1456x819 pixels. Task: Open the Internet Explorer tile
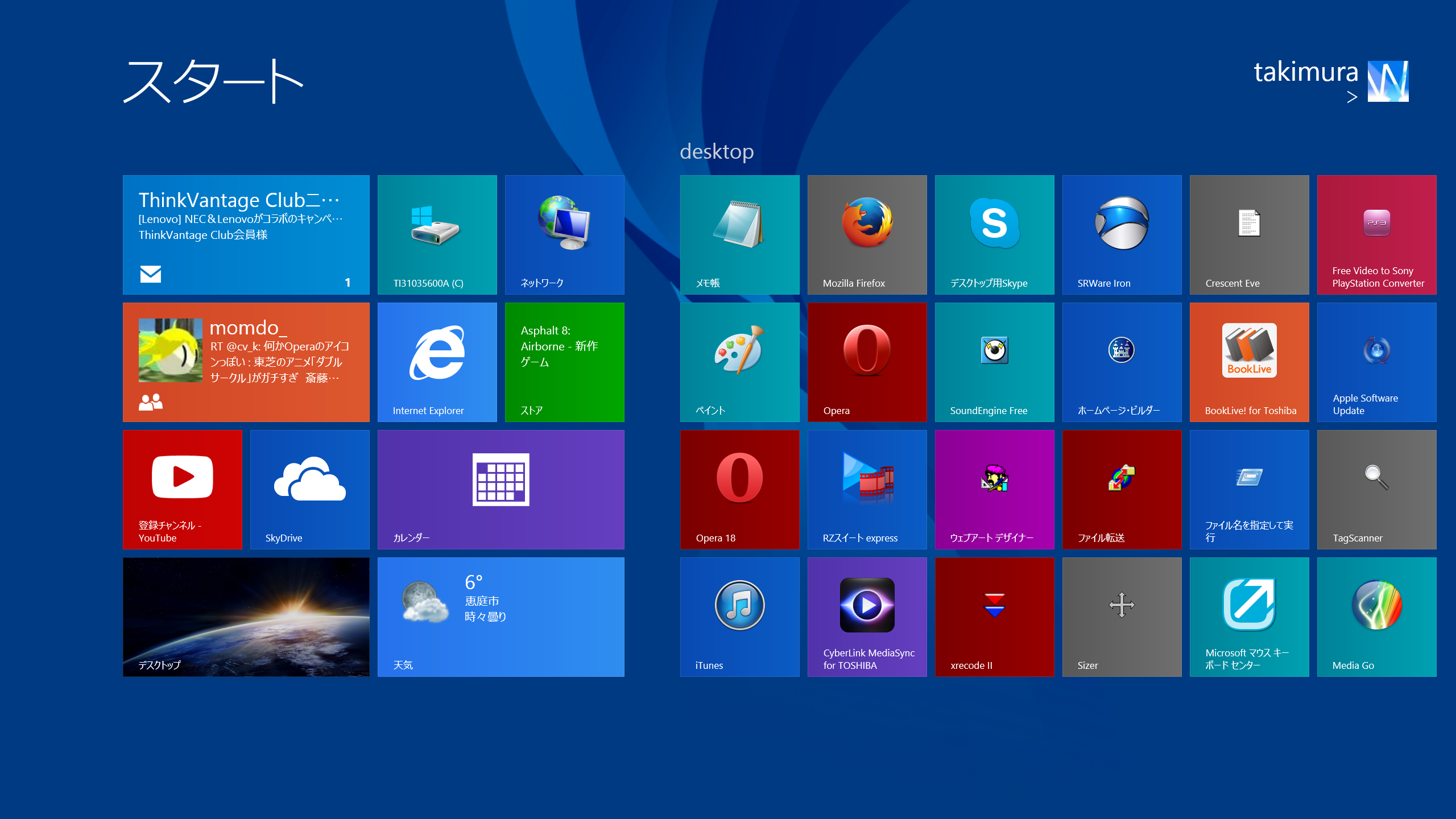click(437, 362)
